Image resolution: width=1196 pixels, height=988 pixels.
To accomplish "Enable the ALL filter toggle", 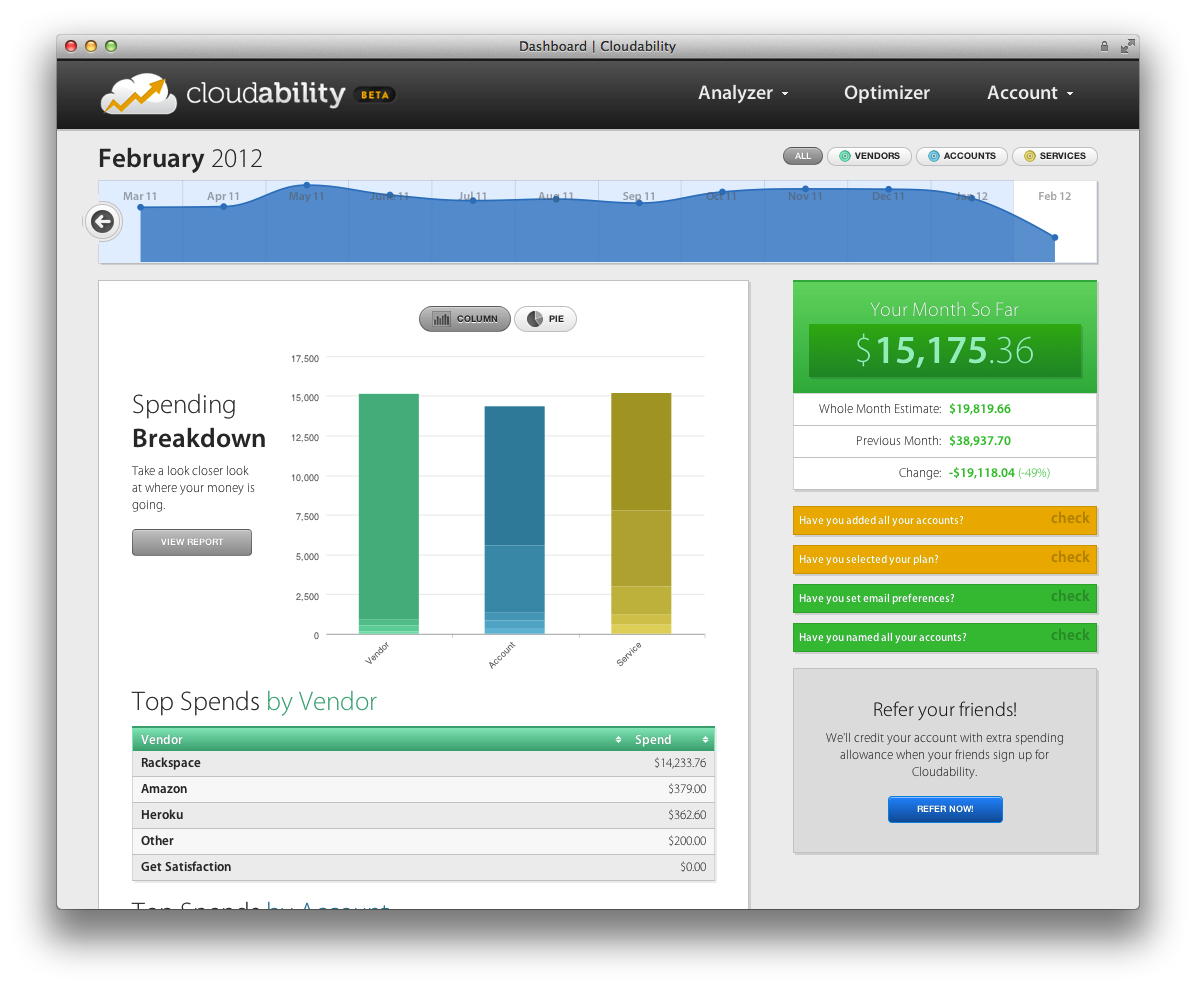I will (802, 156).
